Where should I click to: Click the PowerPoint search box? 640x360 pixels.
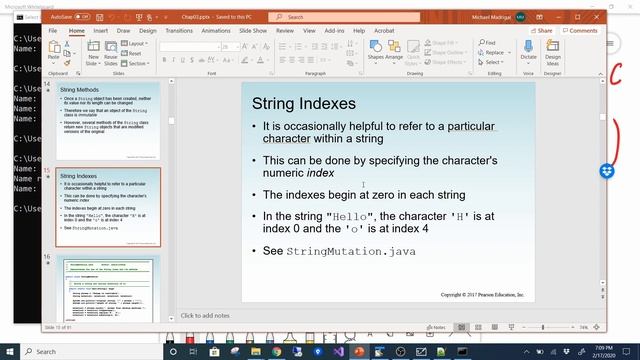[344, 17]
